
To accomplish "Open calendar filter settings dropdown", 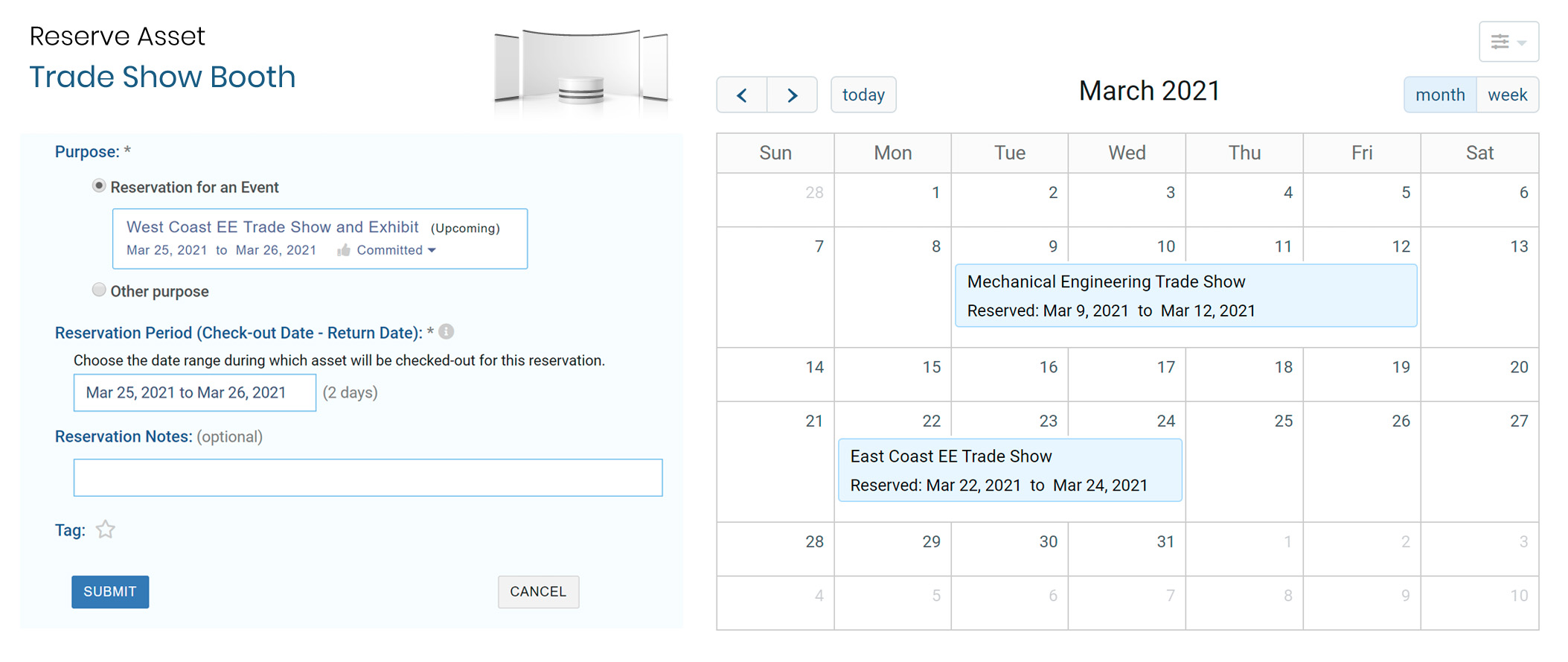I will [x=1508, y=42].
